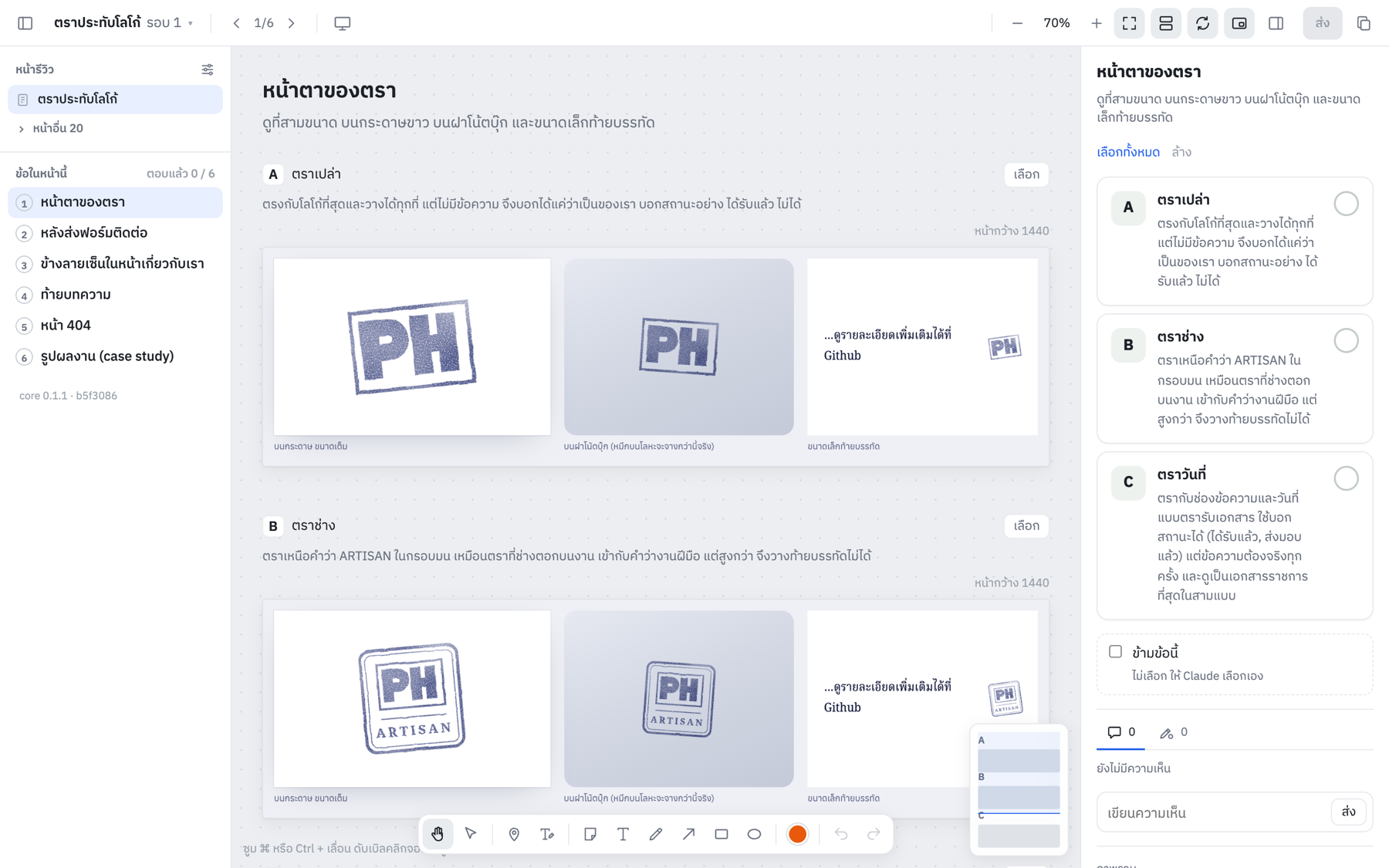Click เลือก button for option A ตราเปล่า
This screenshot has width=1389, height=868.
point(1026,174)
